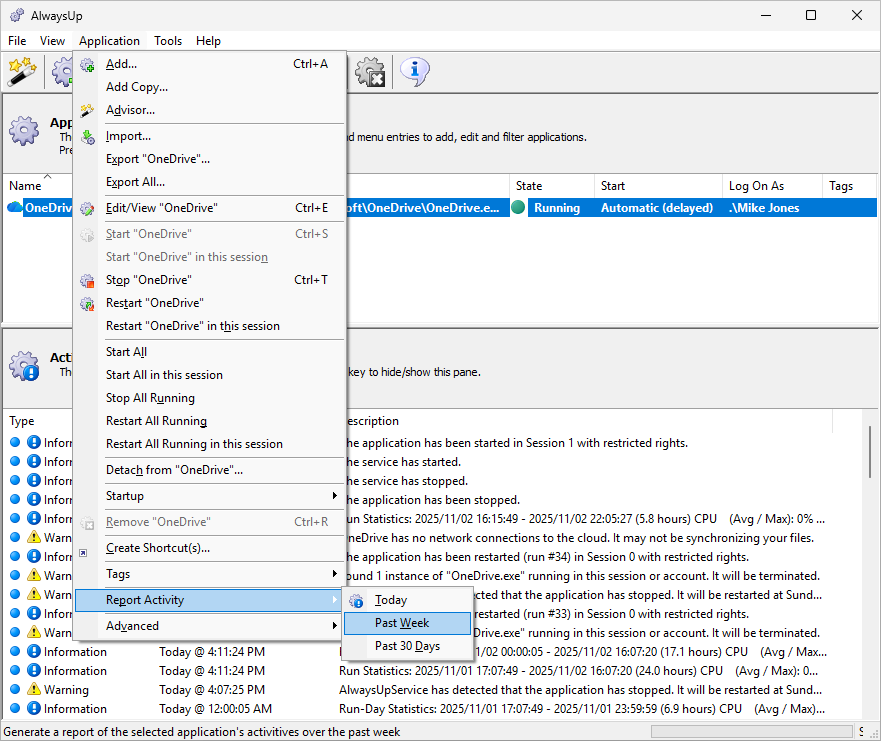Click the magic wand Advisor toolbar icon

pyautogui.click(x=21, y=71)
